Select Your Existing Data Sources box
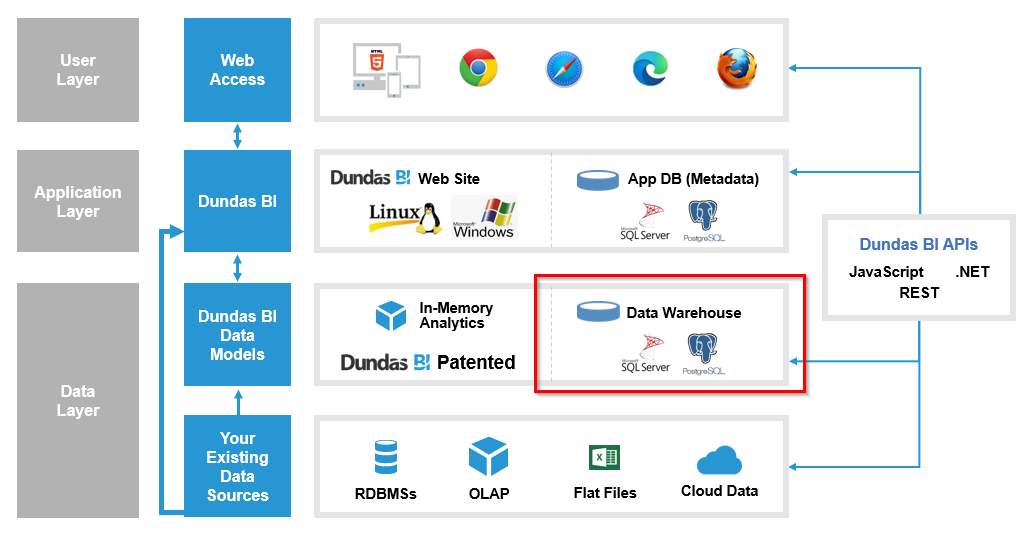This screenshot has width=1032, height=537. coord(237,466)
